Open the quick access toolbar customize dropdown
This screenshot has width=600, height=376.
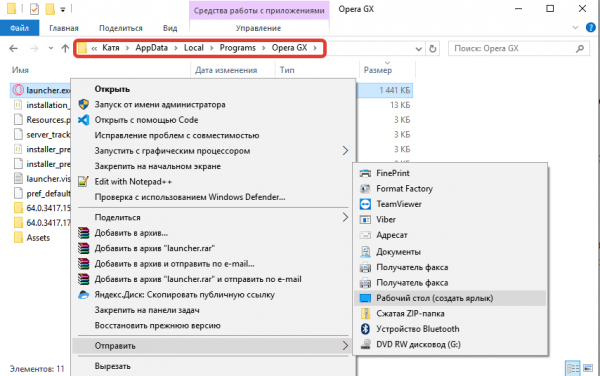point(63,10)
